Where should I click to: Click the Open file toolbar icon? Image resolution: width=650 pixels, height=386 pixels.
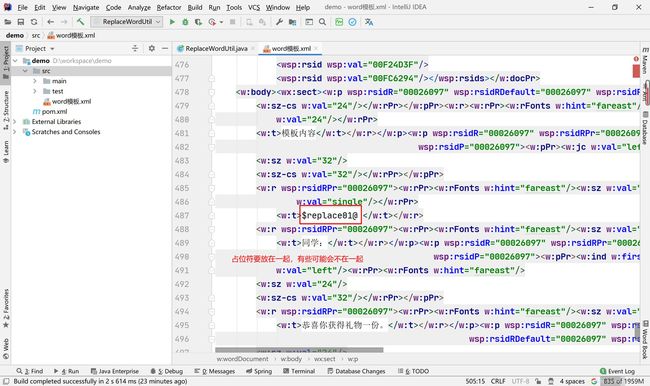click(x=7, y=22)
